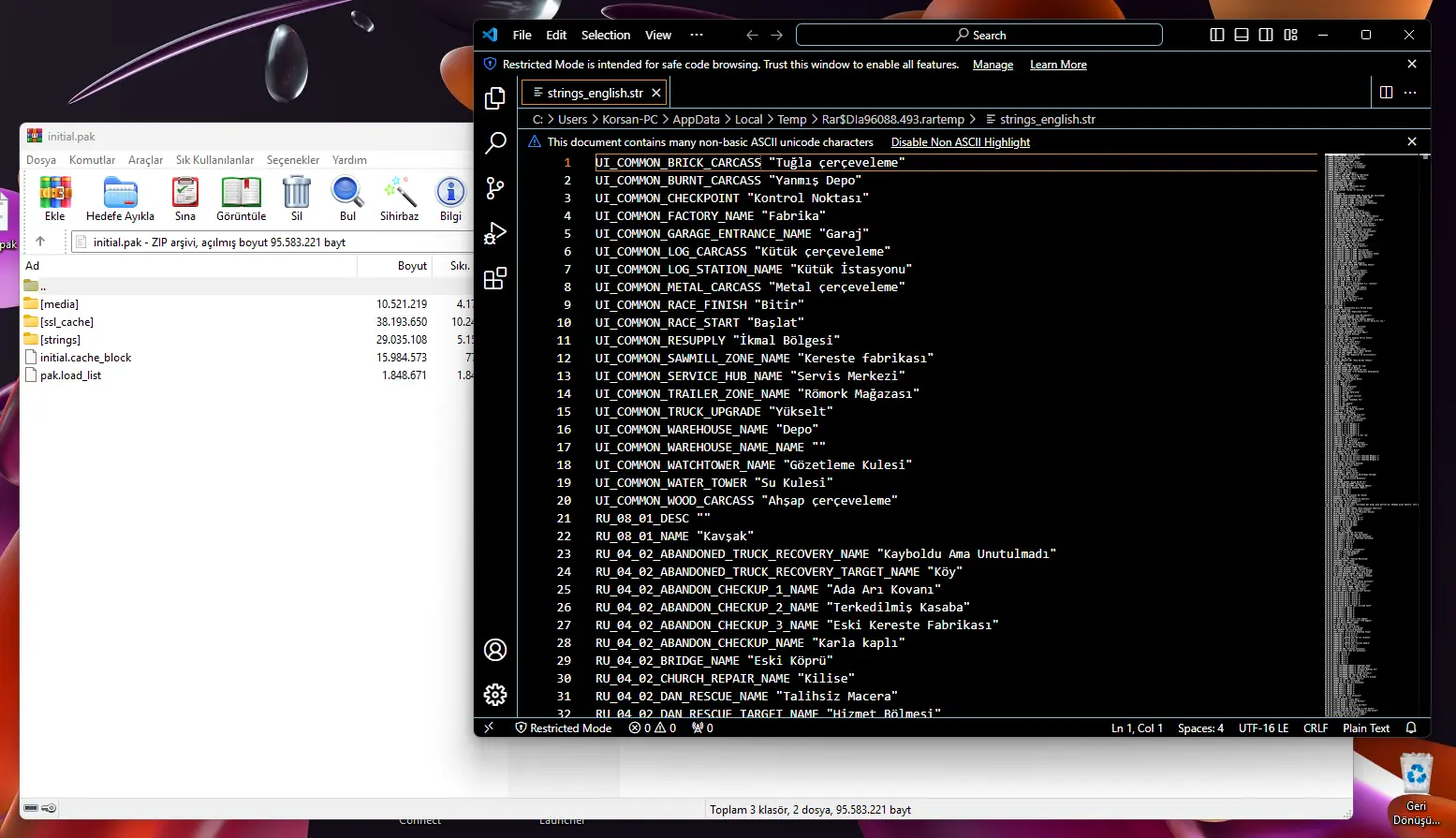1456x838 pixels.
Task: Click the WinRAR Ekle (Add) toolbar icon
Action: pos(55,198)
